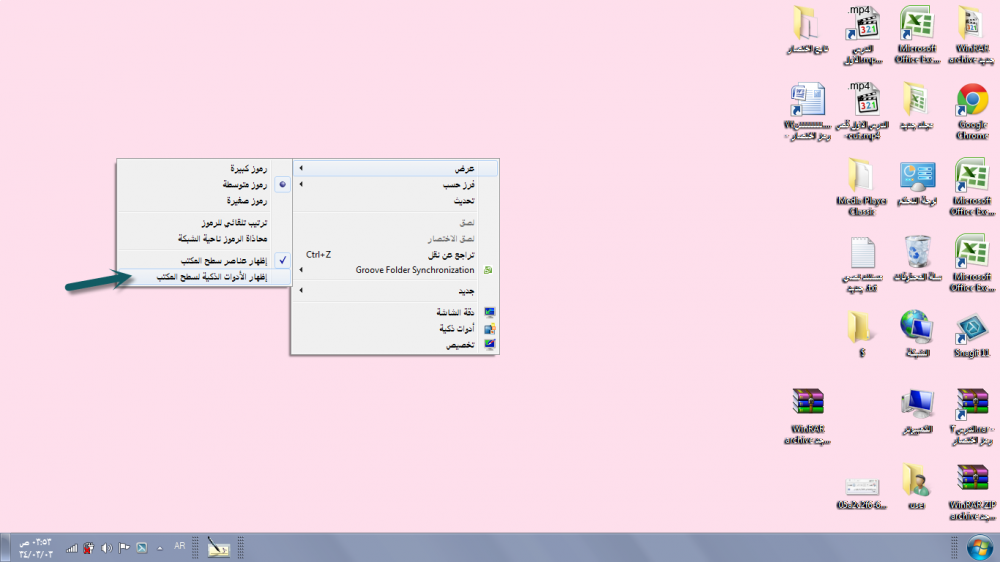Open the network signal tray icon
Screen dimensions: 1000x562
(x=72, y=548)
